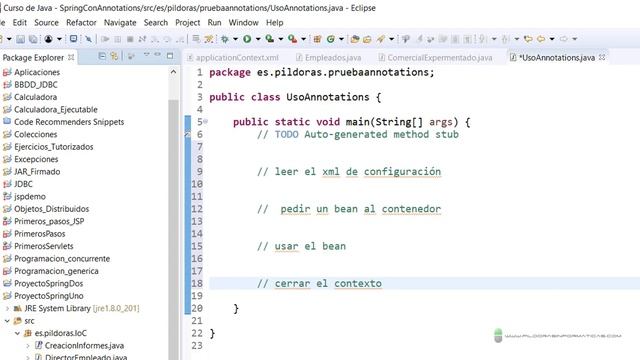Screen dimensions: 640x360
Task: Click the Suspend debug icon
Action: click(x=118, y=39)
